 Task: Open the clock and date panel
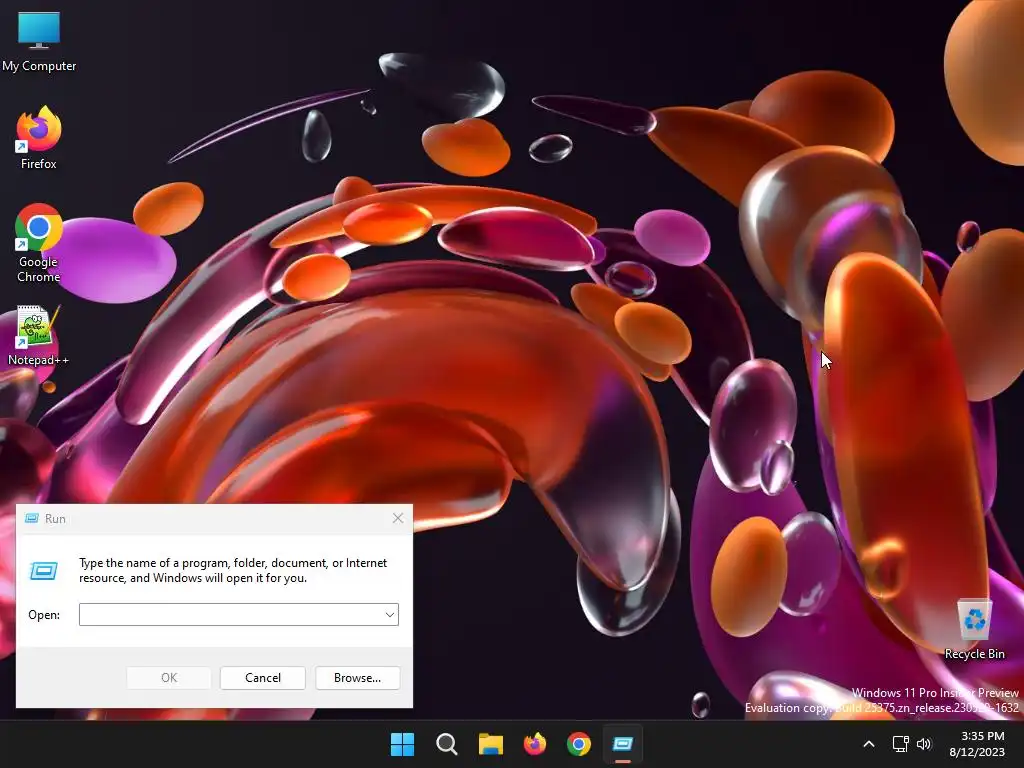click(x=977, y=744)
